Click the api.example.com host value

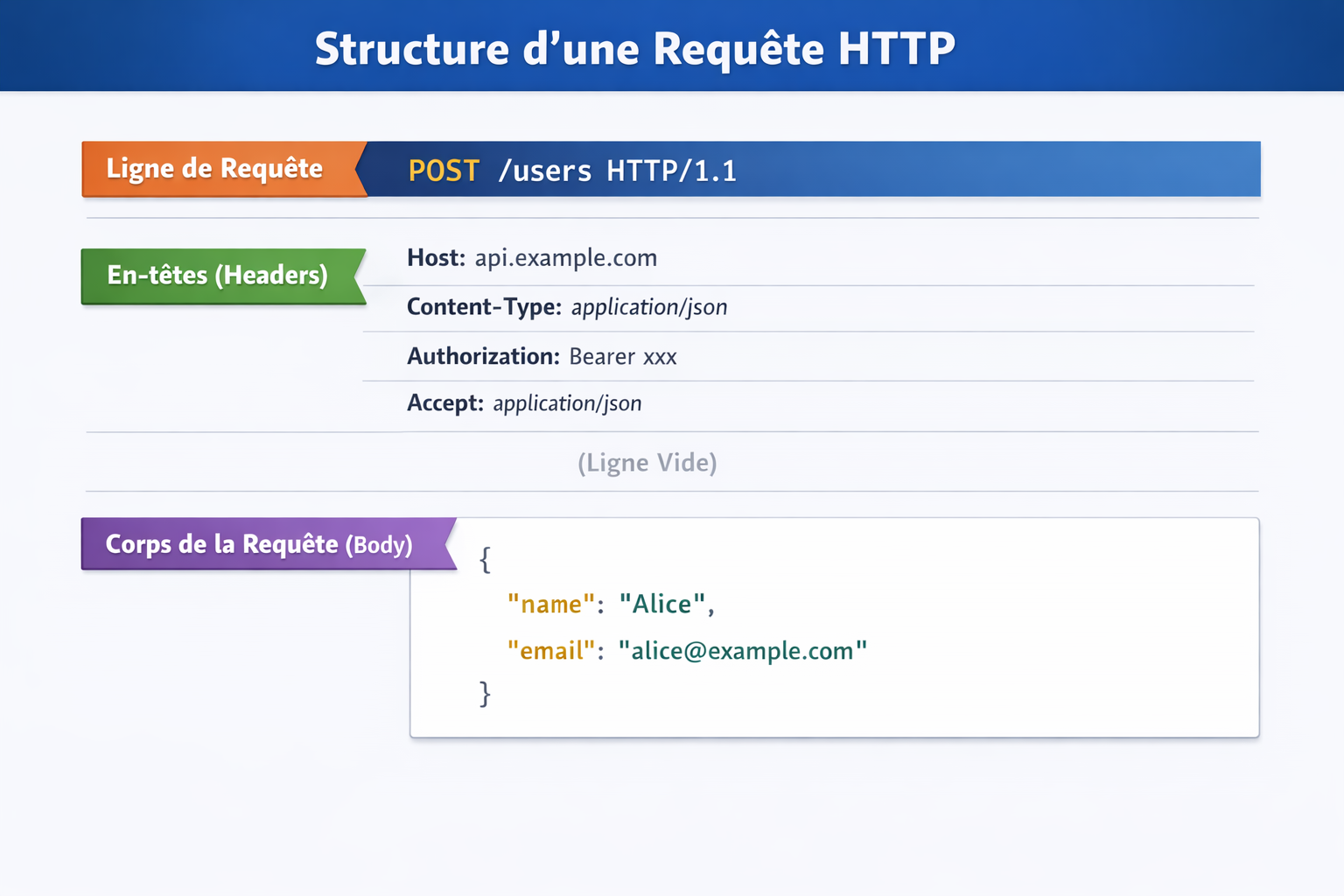tap(565, 258)
